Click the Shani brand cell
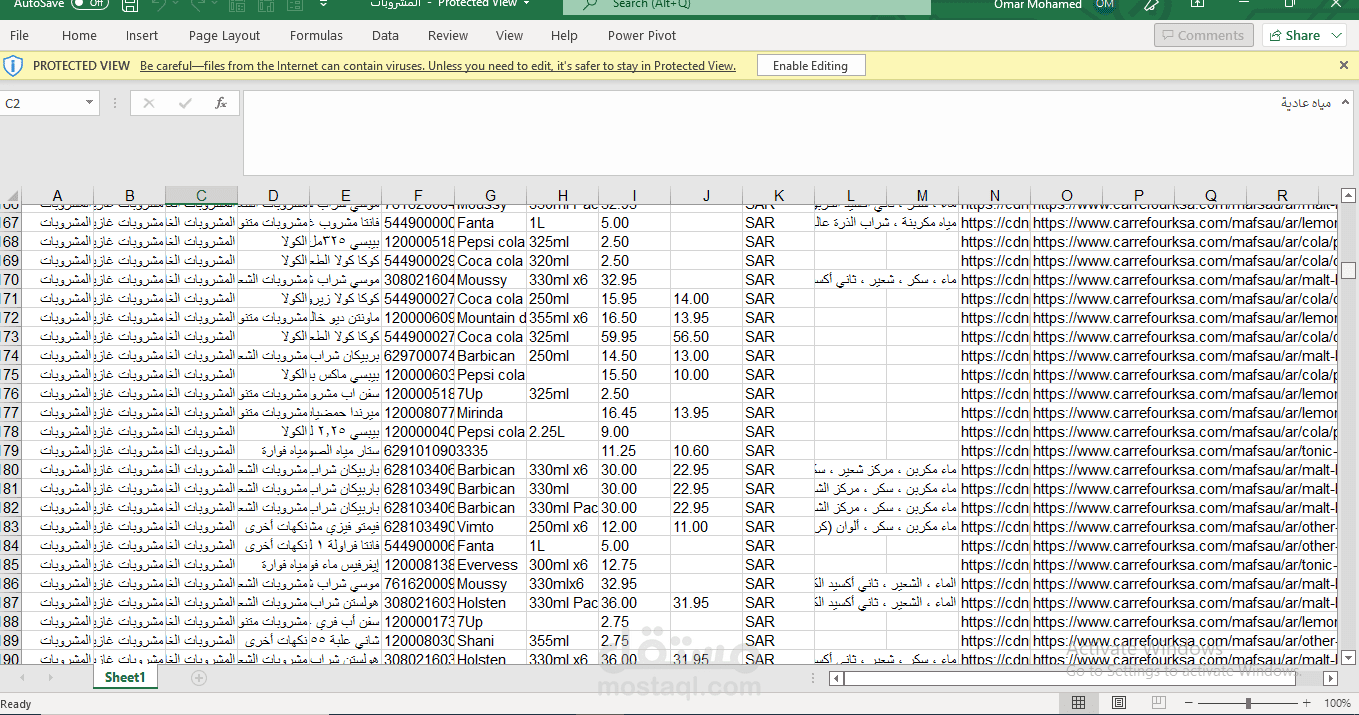This screenshot has height=715, width=1359. tap(490, 641)
